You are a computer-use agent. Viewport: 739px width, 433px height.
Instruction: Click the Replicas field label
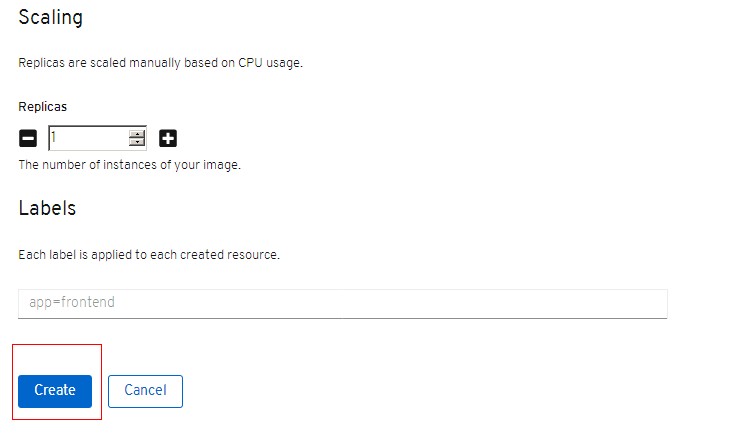pos(42,107)
